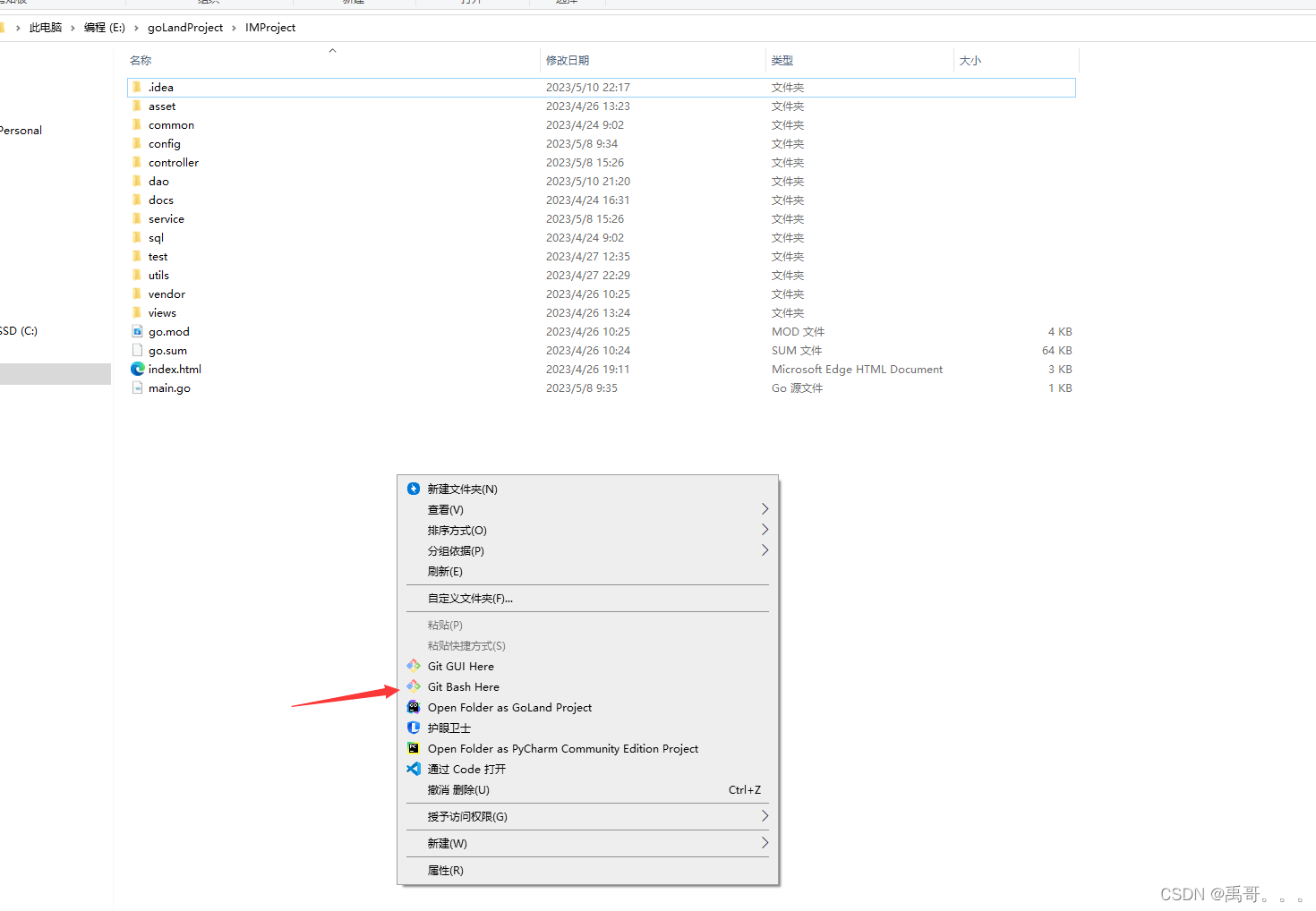This screenshot has width=1316, height=911.
Task: Click the Git icon next to Git GUI Here
Action: (x=413, y=666)
